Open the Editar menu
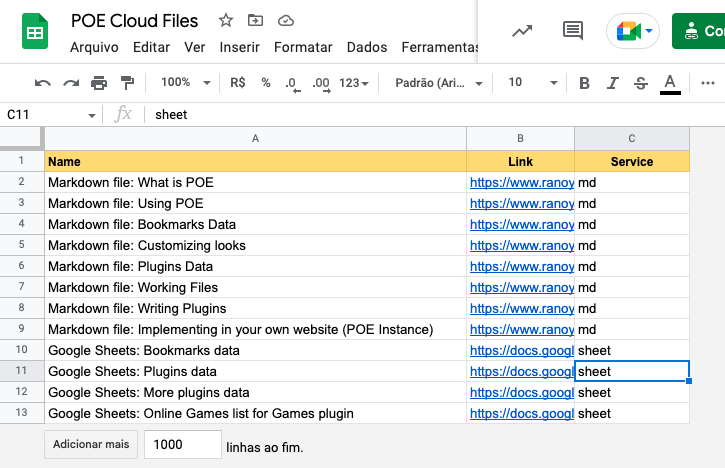This screenshot has width=725, height=468. (x=151, y=47)
